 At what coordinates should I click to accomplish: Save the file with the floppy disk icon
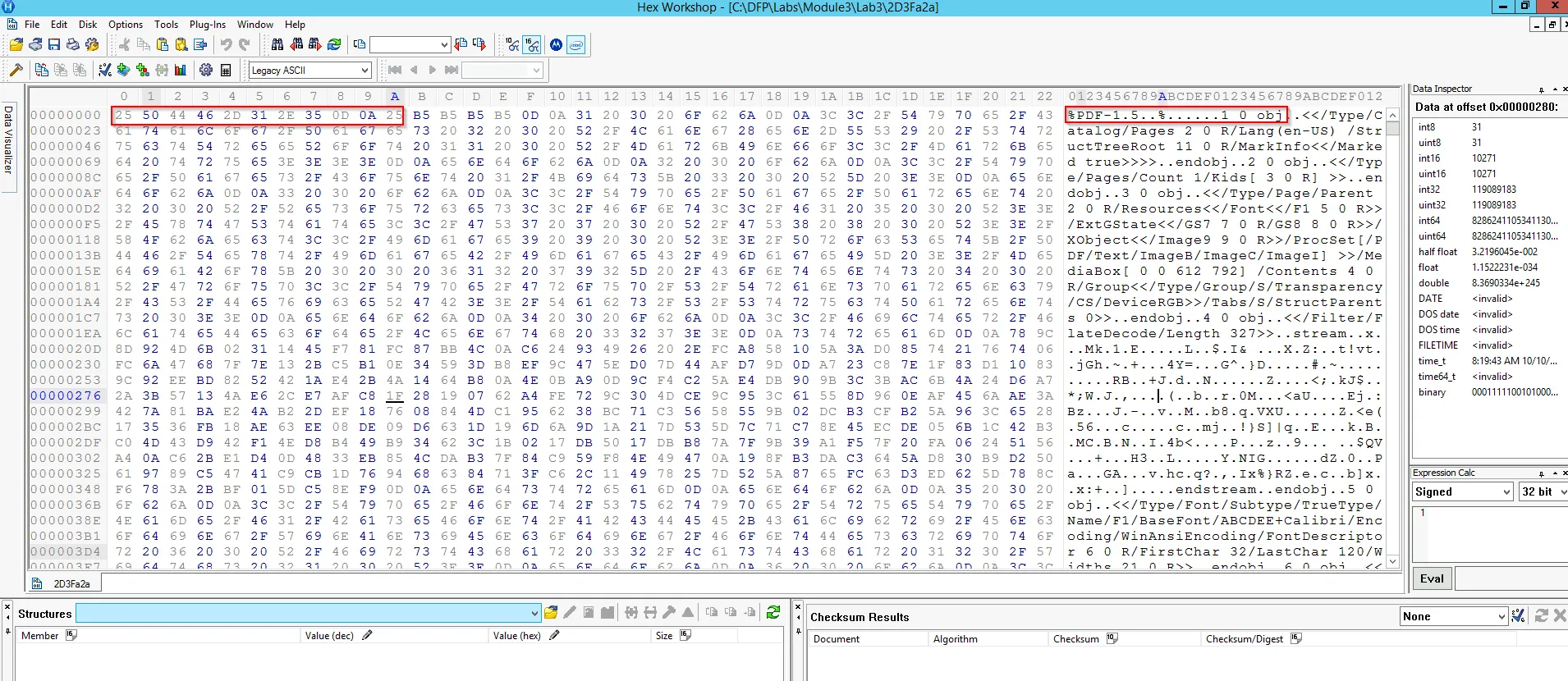click(x=54, y=45)
